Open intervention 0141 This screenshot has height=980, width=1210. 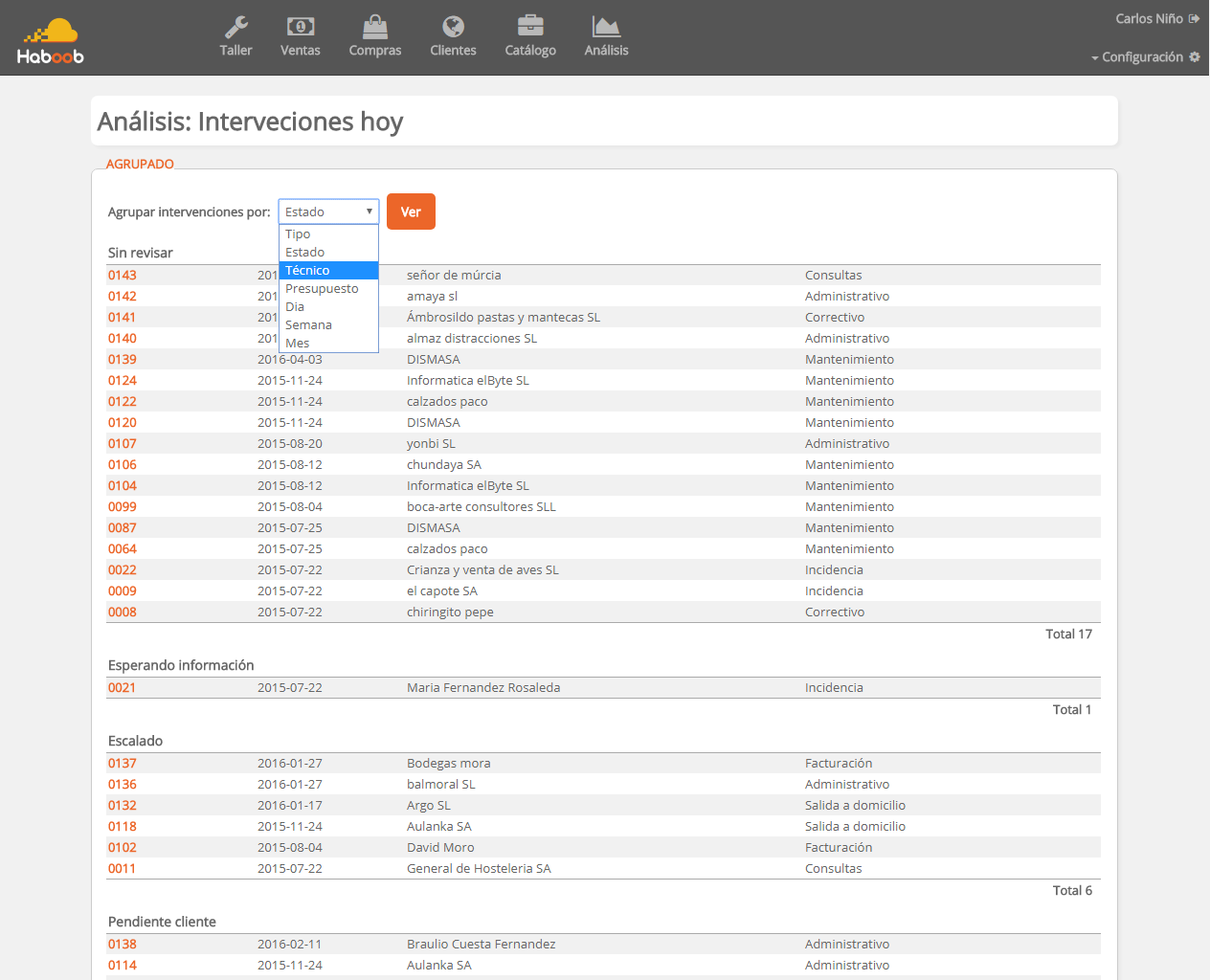tap(123, 318)
